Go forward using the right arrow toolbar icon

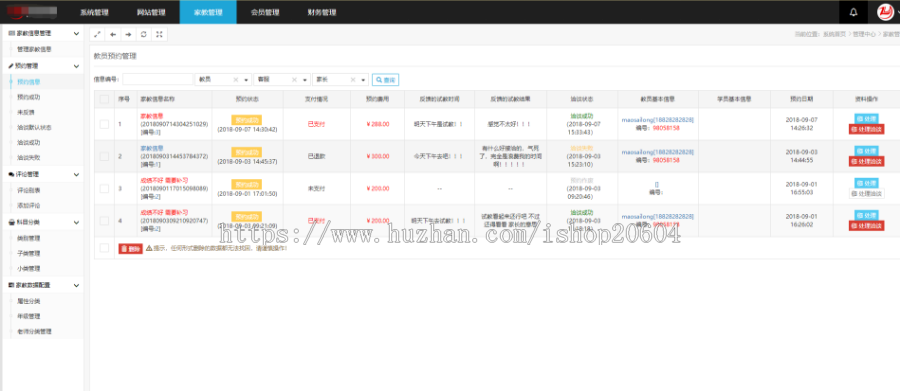point(129,34)
